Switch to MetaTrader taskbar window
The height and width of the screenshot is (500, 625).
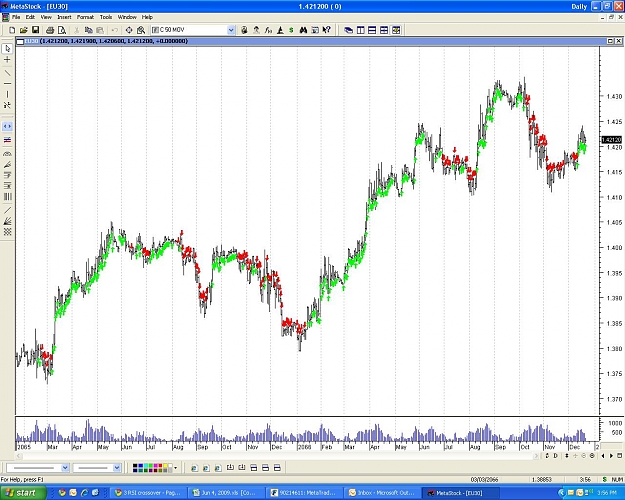tap(304, 493)
